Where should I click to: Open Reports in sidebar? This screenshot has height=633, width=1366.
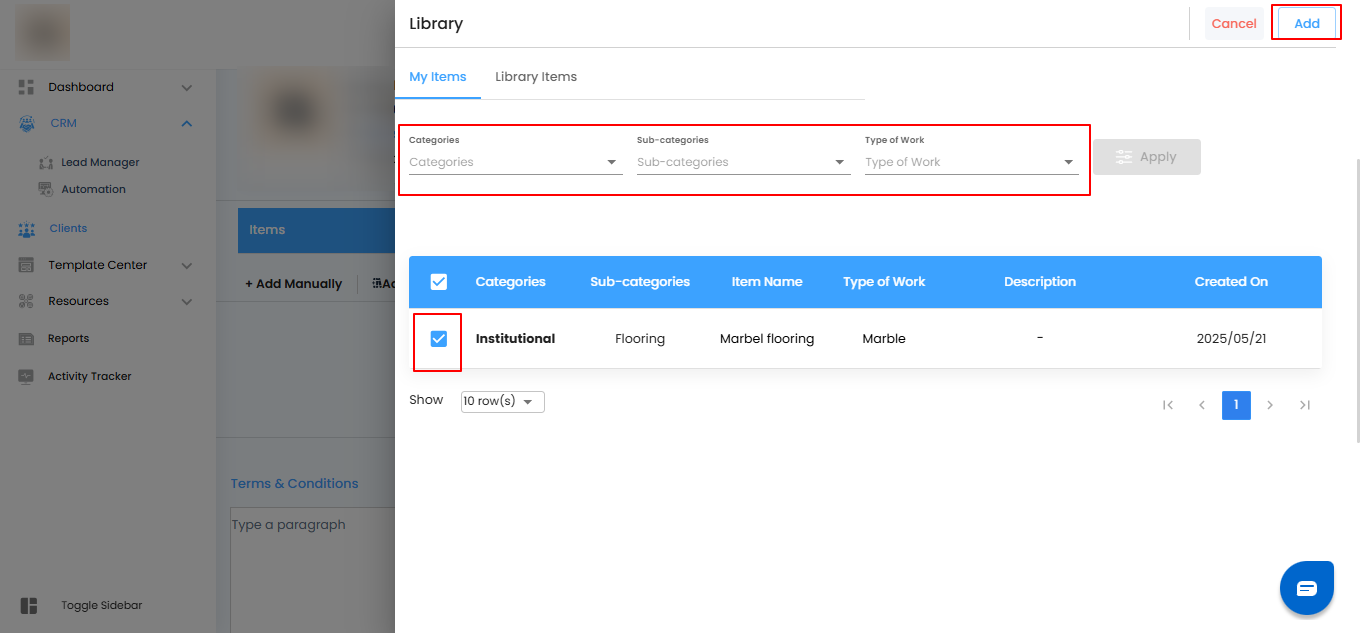[68, 339]
